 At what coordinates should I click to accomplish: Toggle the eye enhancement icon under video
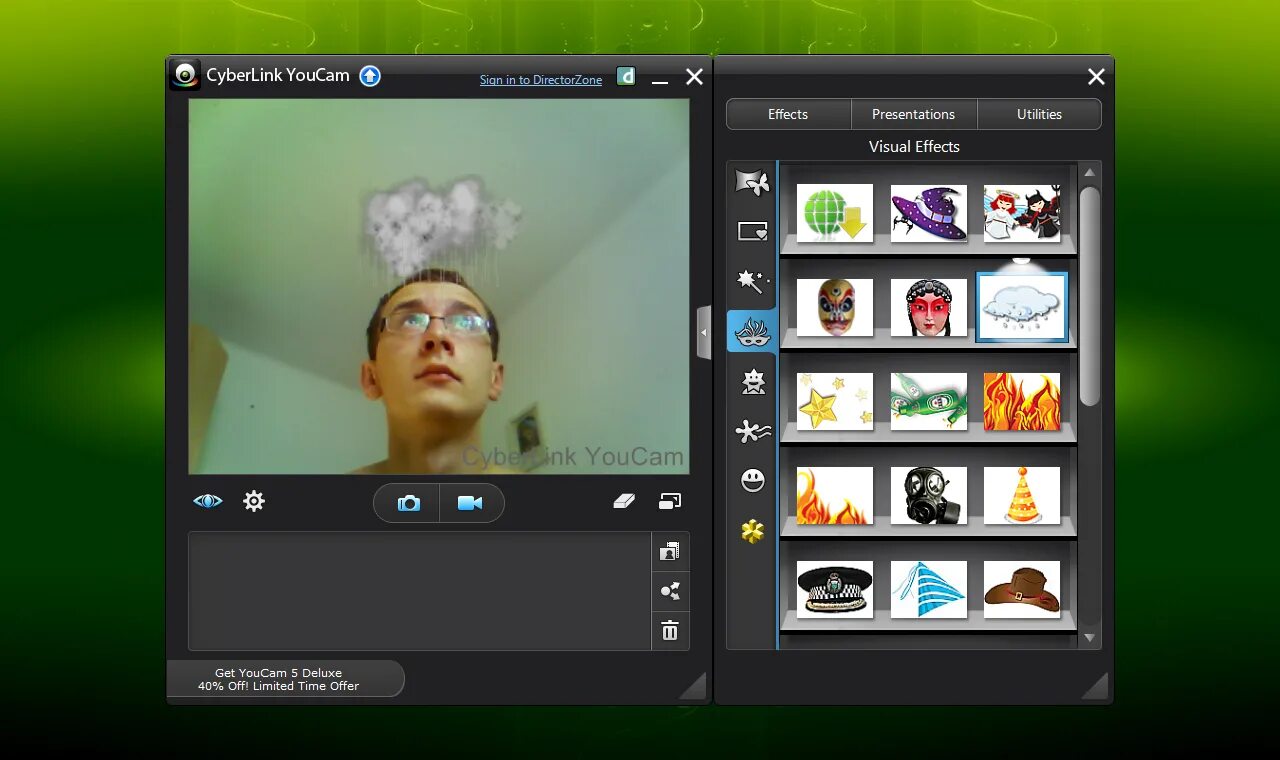click(x=208, y=501)
